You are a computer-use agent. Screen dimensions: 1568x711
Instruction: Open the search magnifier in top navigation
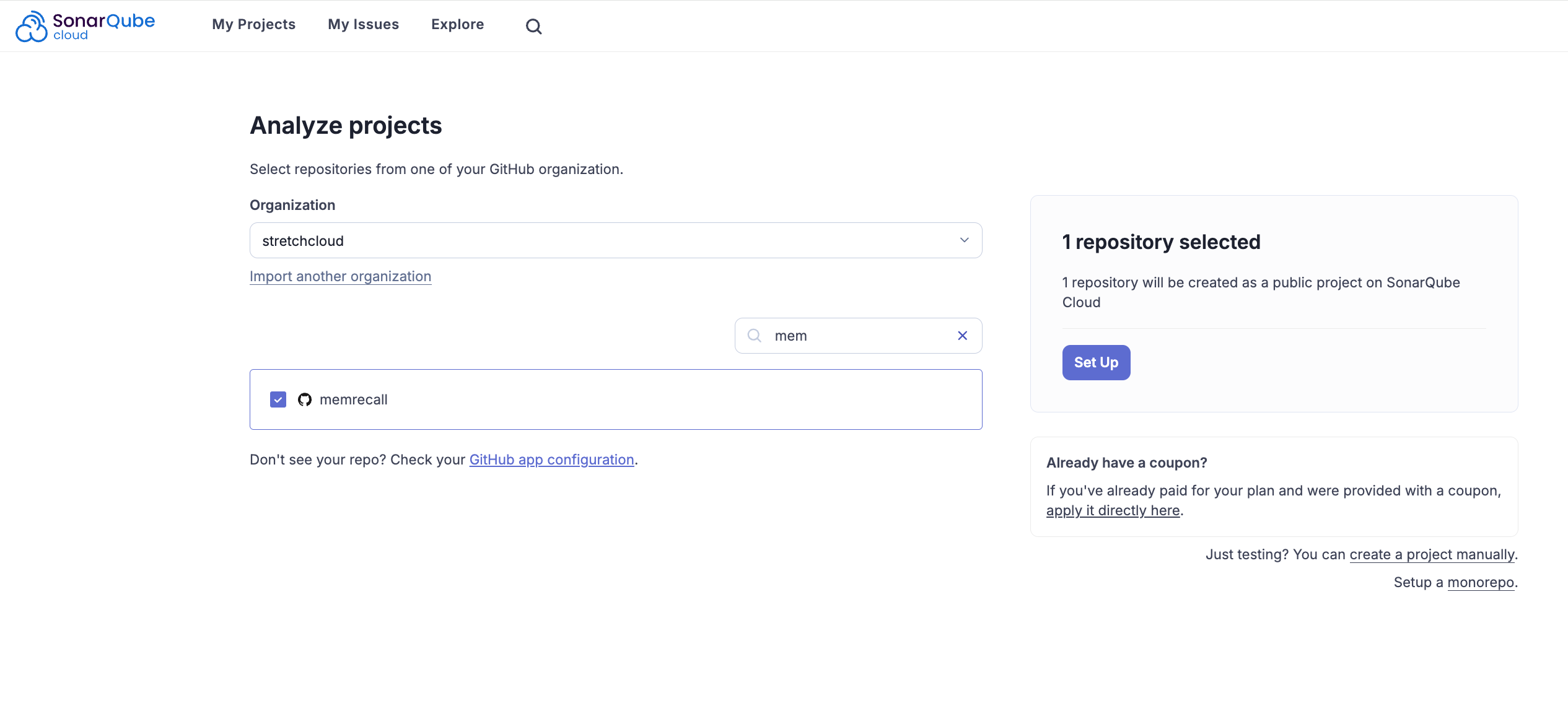click(533, 26)
